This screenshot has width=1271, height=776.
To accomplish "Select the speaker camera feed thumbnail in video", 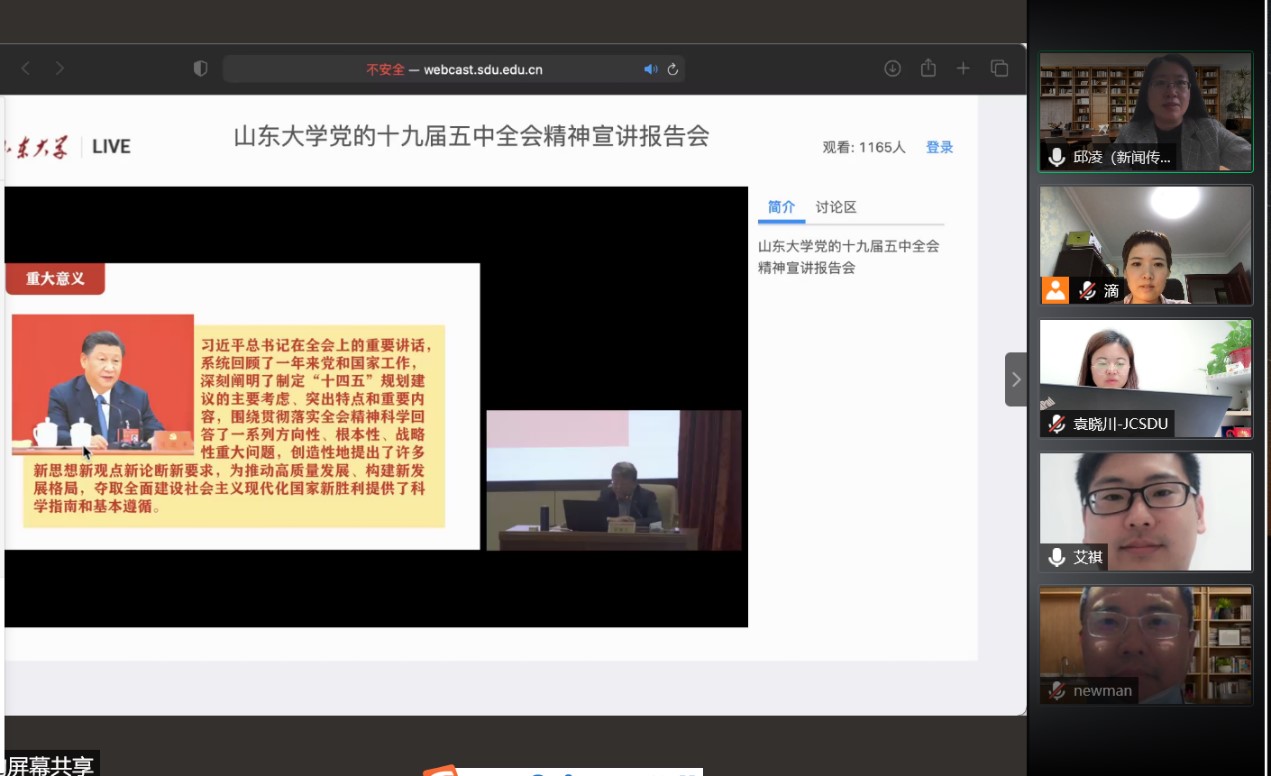I will click(613, 480).
